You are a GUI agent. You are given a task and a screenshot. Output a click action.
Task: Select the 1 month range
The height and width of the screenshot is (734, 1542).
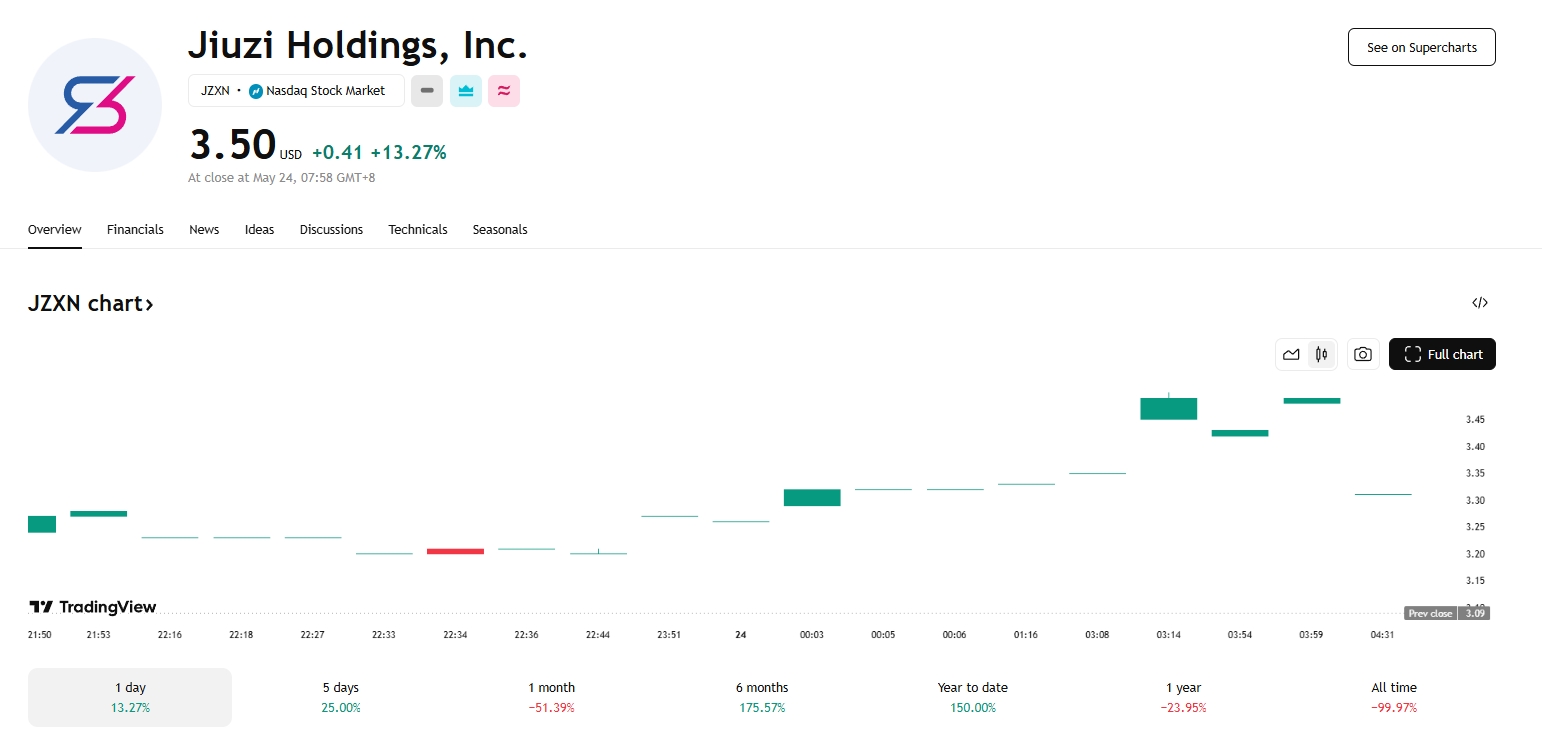[551, 697]
